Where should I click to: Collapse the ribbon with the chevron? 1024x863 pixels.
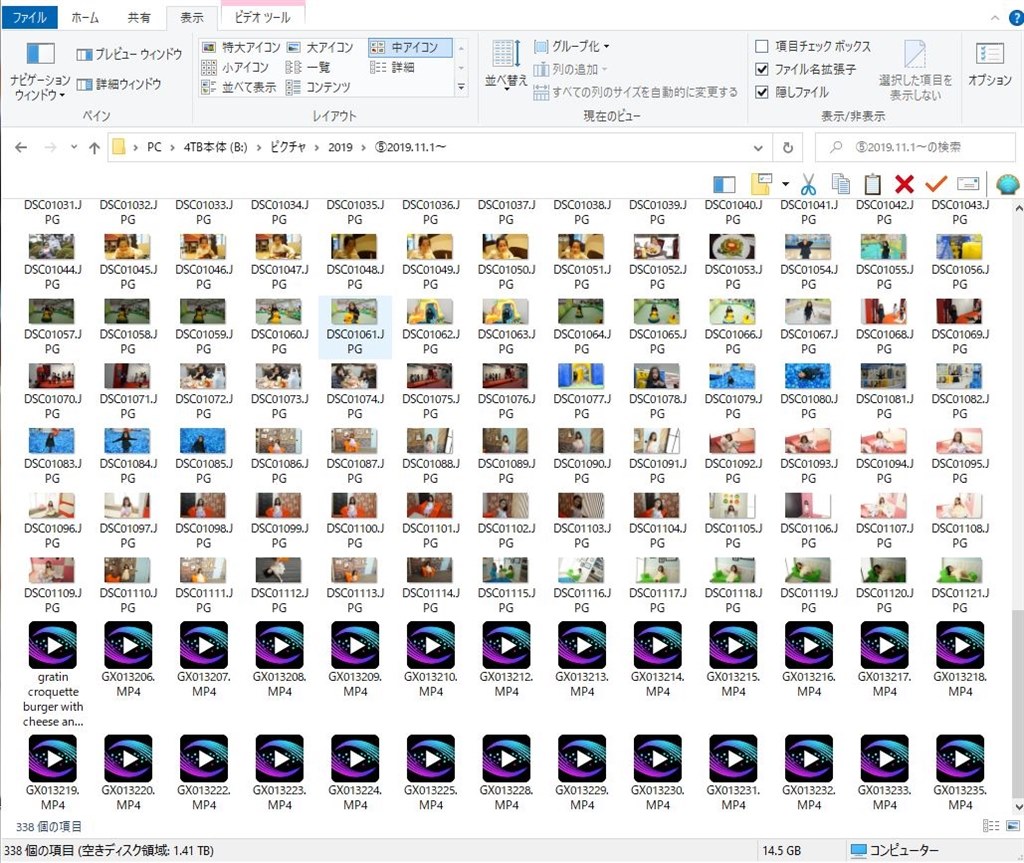[995, 18]
